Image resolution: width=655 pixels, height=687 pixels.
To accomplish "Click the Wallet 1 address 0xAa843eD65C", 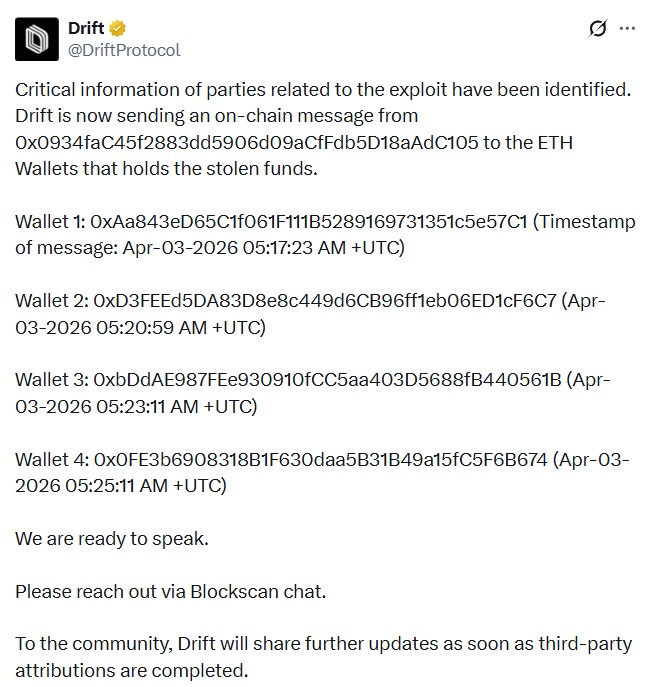I will 308,222.
